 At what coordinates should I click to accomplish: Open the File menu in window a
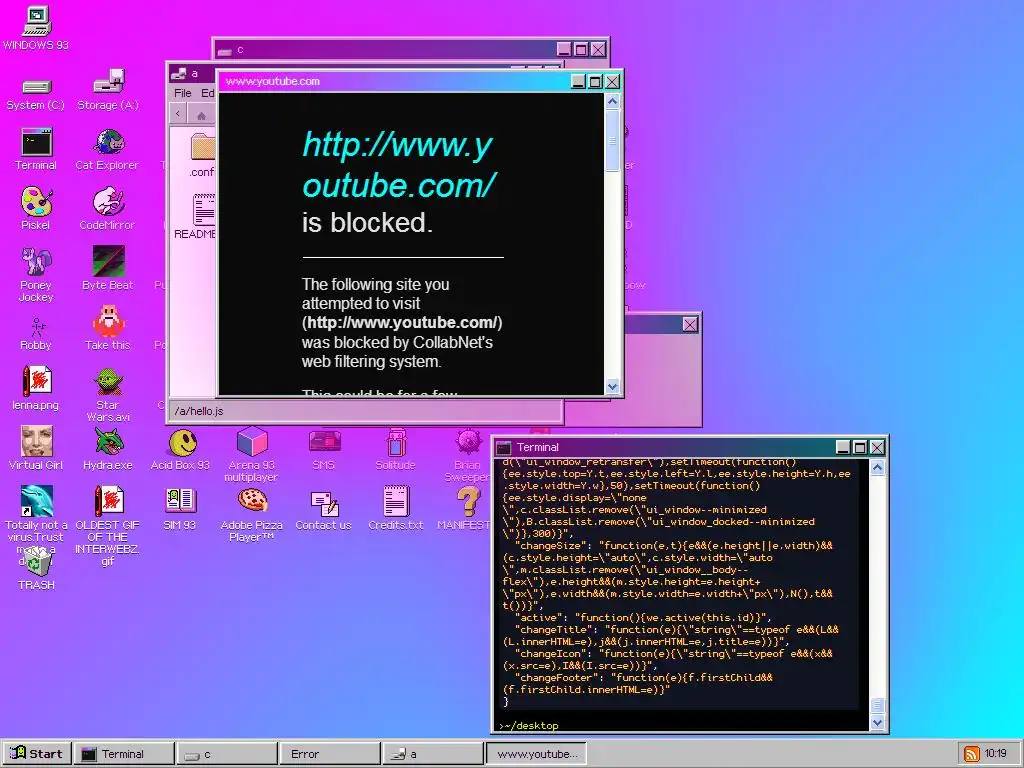coord(183,93)
